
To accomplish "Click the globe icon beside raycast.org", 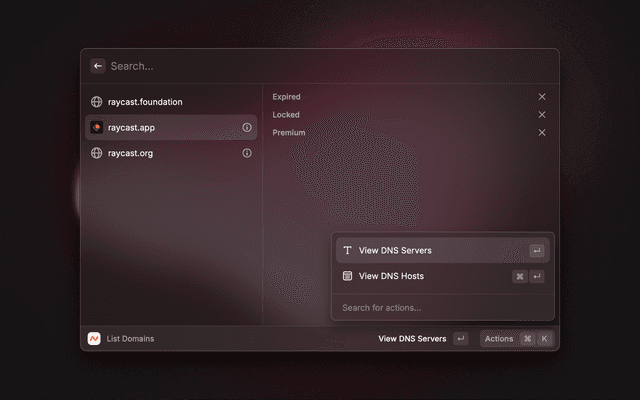I will [x=97, y=154].
